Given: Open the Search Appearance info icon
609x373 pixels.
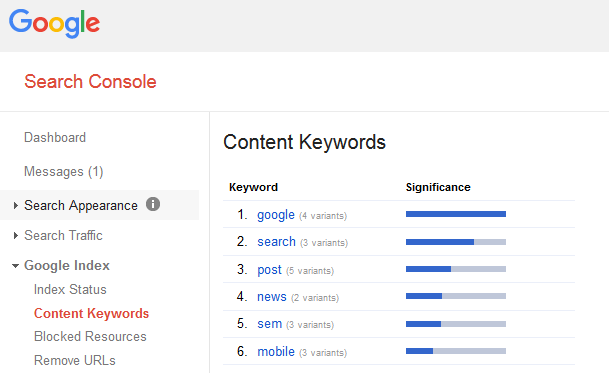Looking at the screenshot, I should tap(153, 204).
